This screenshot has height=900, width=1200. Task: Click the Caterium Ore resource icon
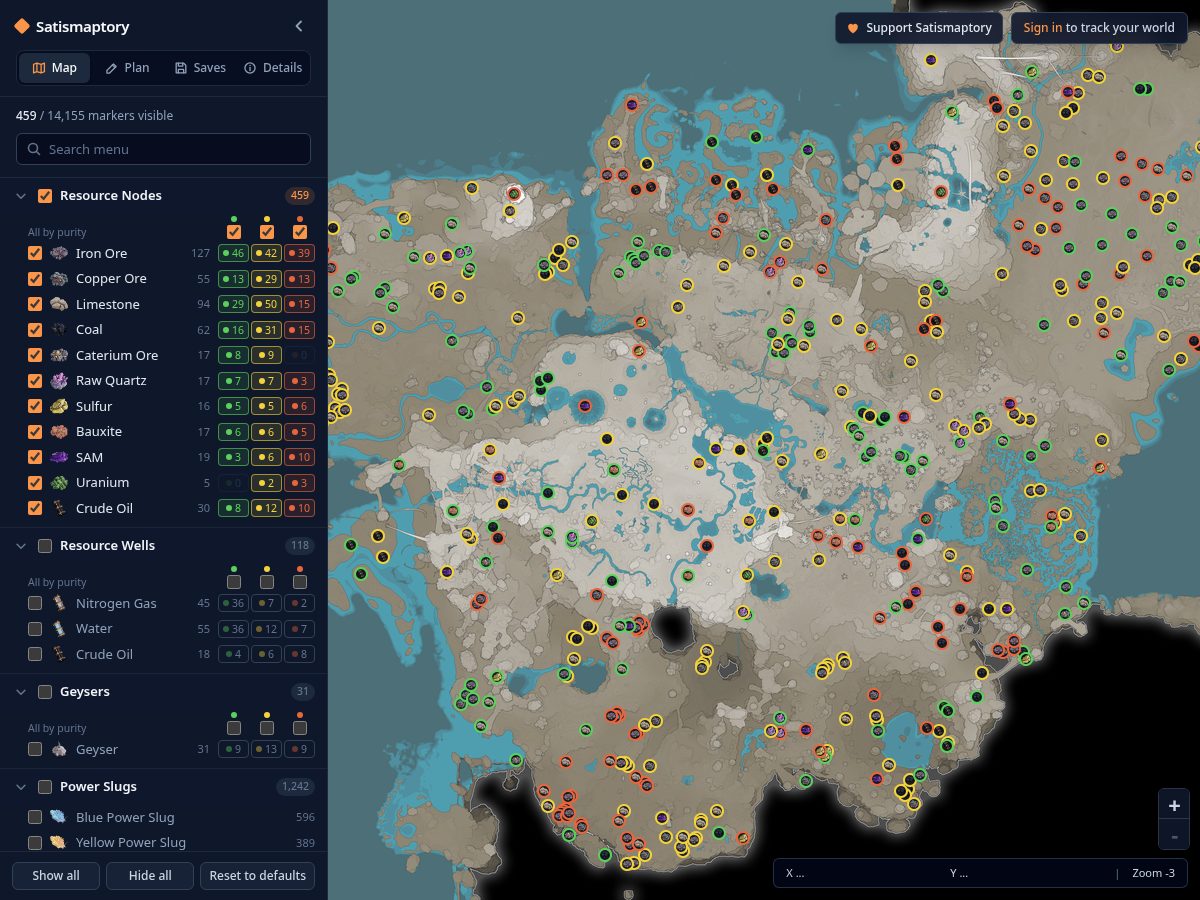click(59, 355)
